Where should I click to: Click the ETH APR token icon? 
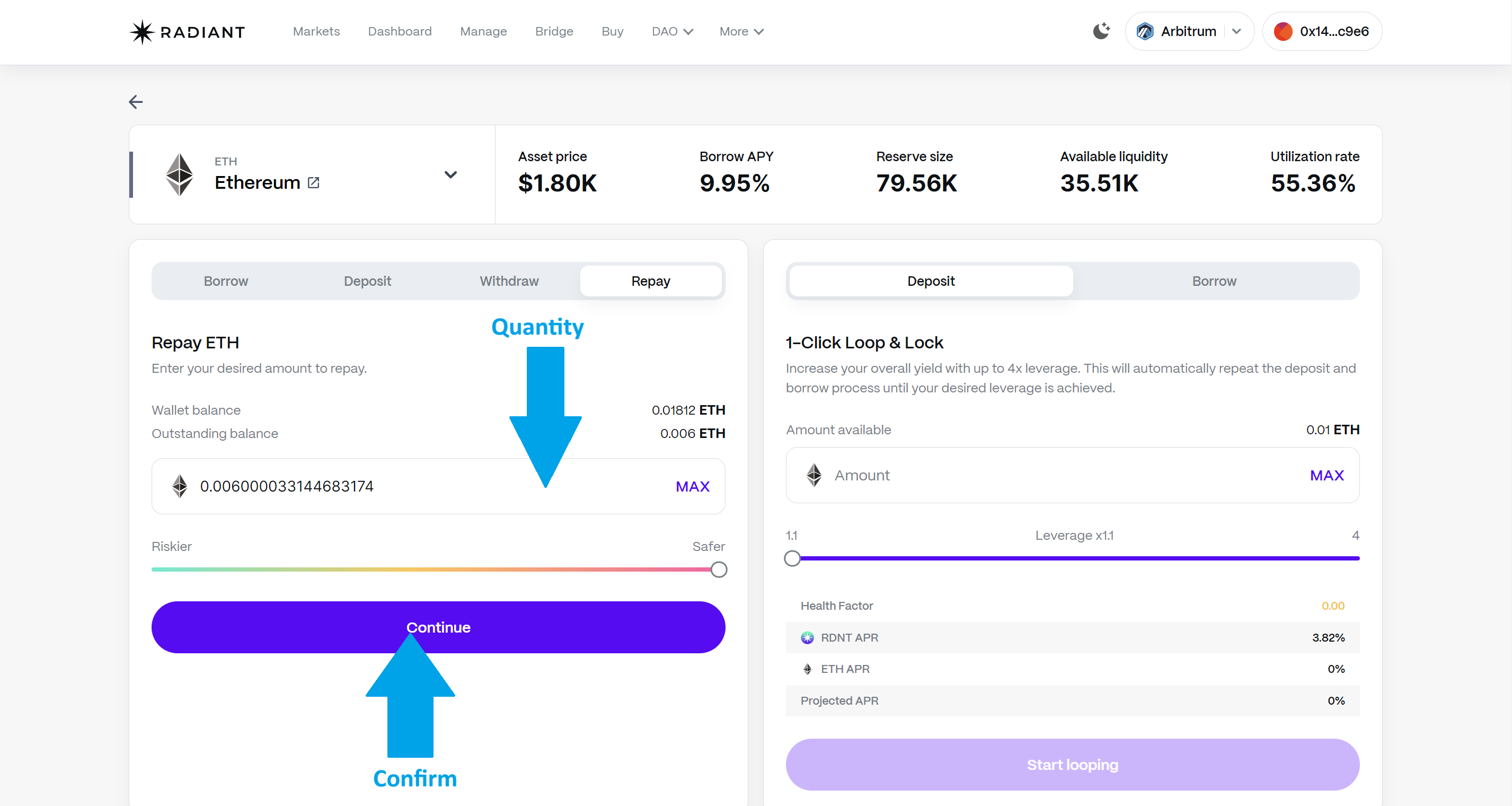tap(807, 669)
